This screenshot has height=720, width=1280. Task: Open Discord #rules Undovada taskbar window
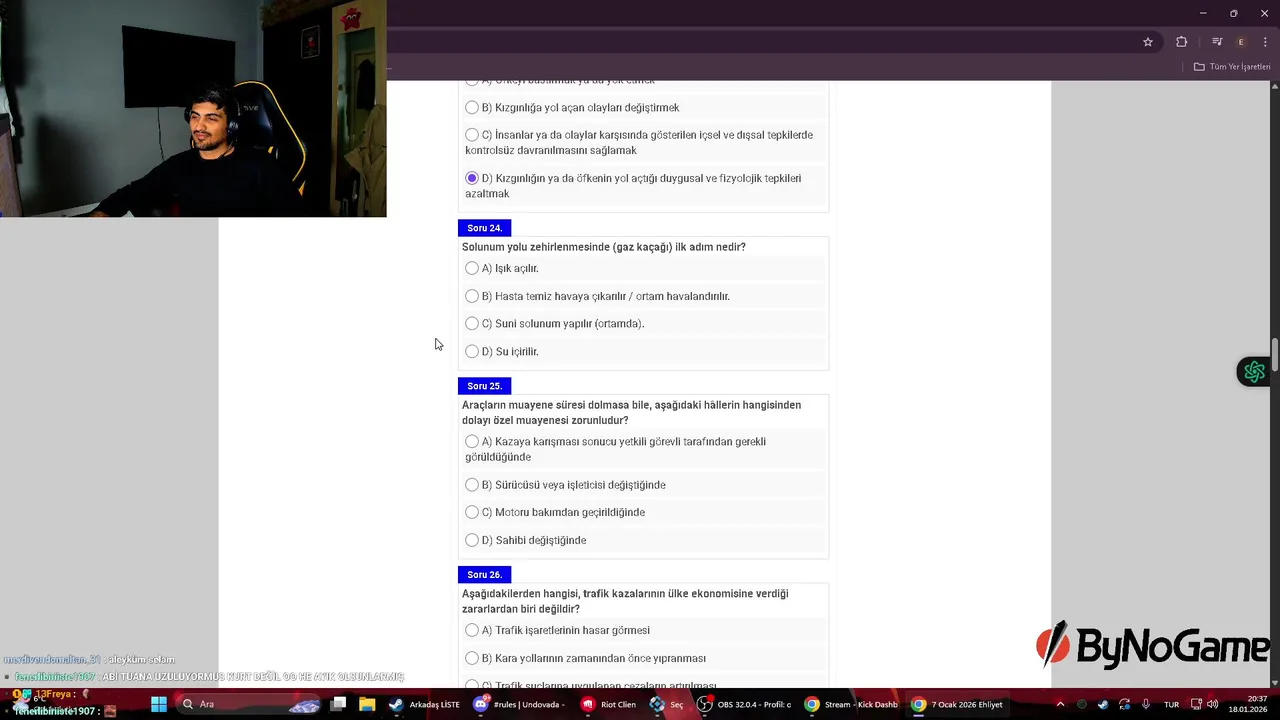pos(520,704)
